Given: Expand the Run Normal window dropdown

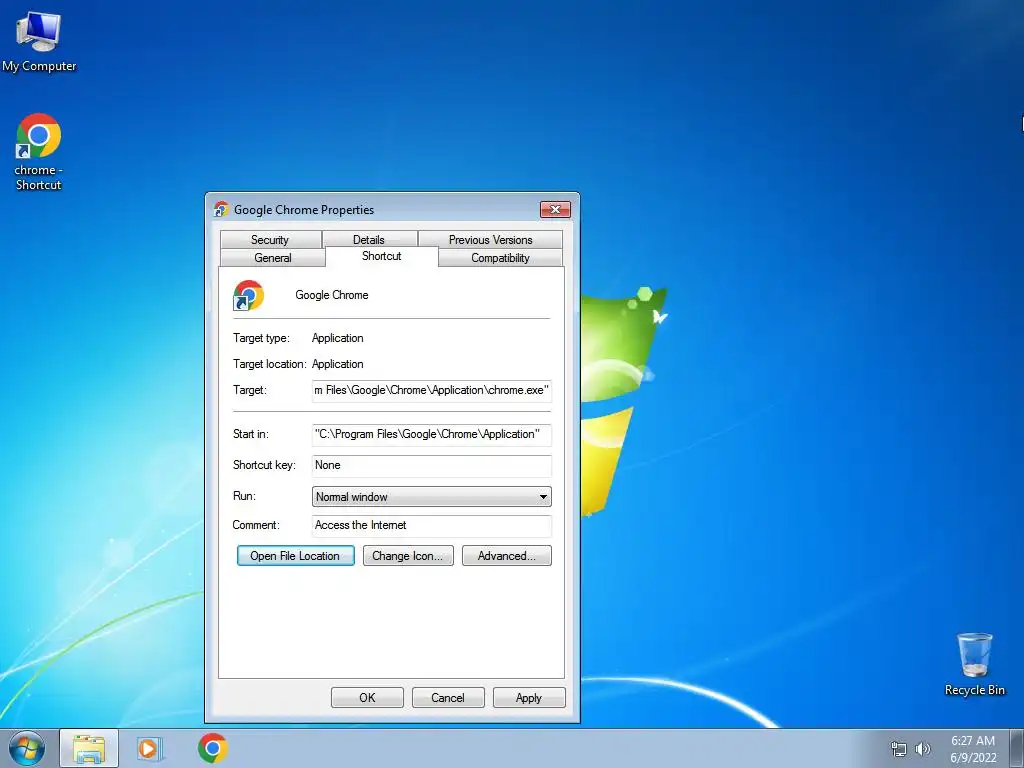Looking at the screenshot, I should (x=432, y=496).
